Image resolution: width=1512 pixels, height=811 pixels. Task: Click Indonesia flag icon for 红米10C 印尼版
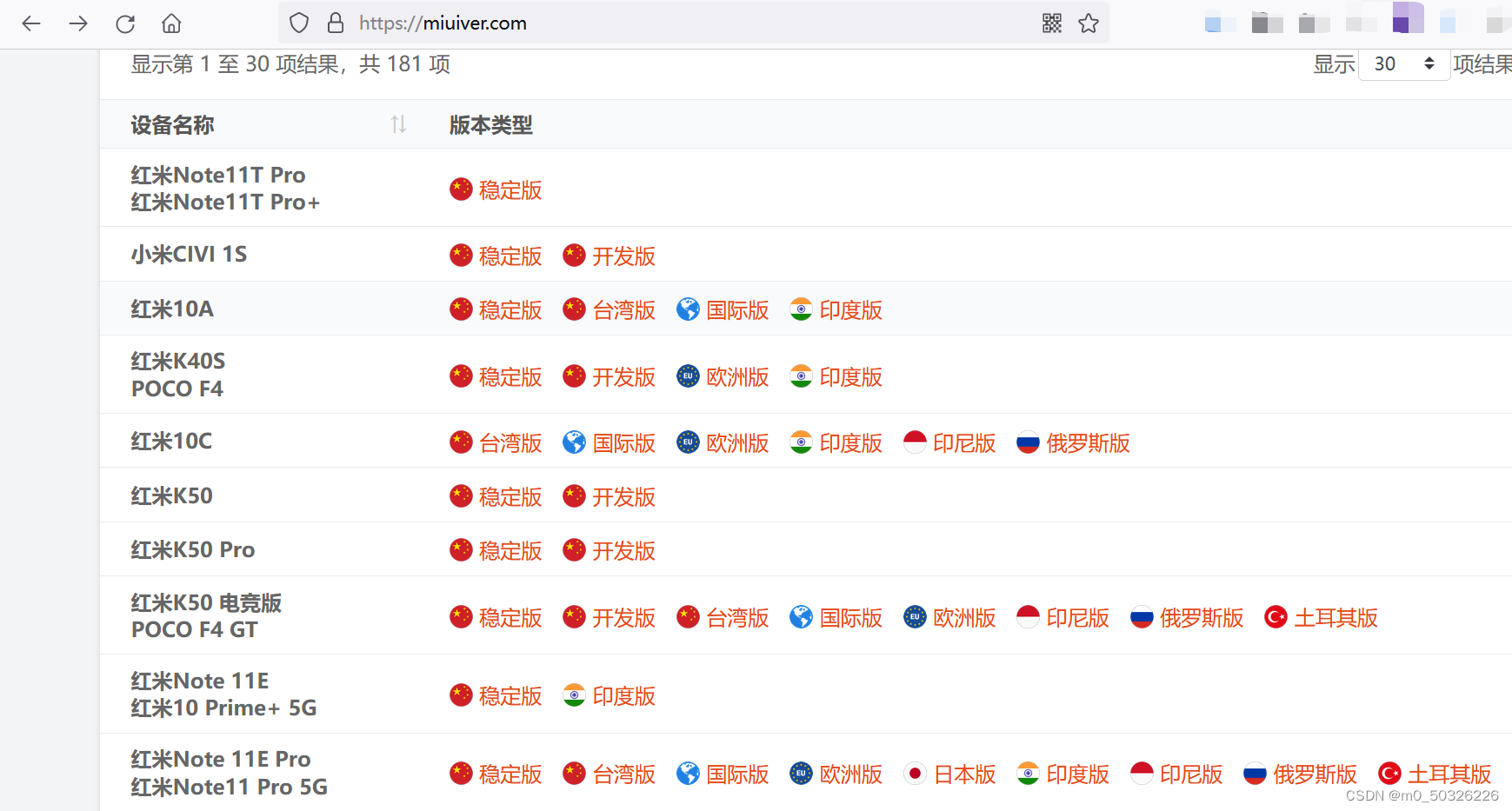915,442
